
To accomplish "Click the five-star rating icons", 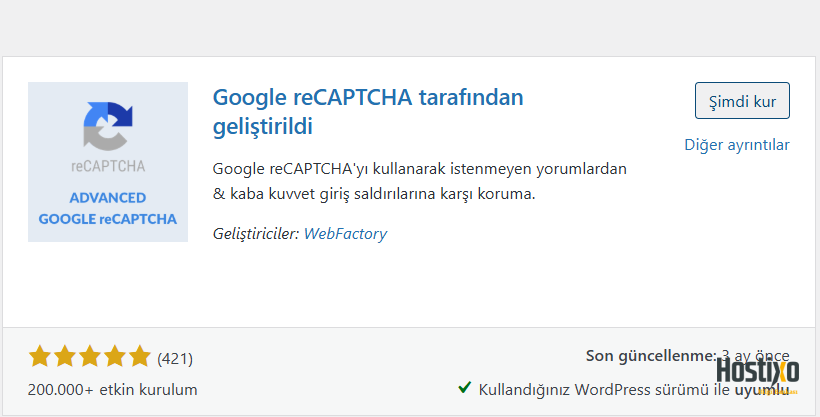I will [89, 357].
